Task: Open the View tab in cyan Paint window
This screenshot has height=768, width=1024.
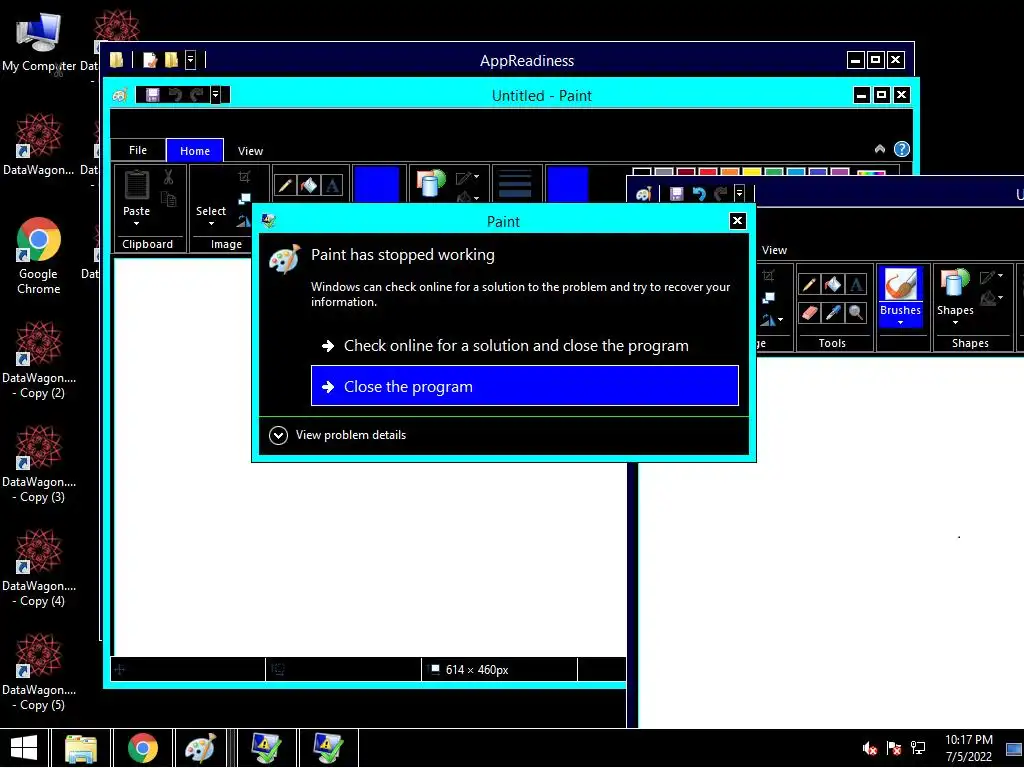Action: click(250, 151)
